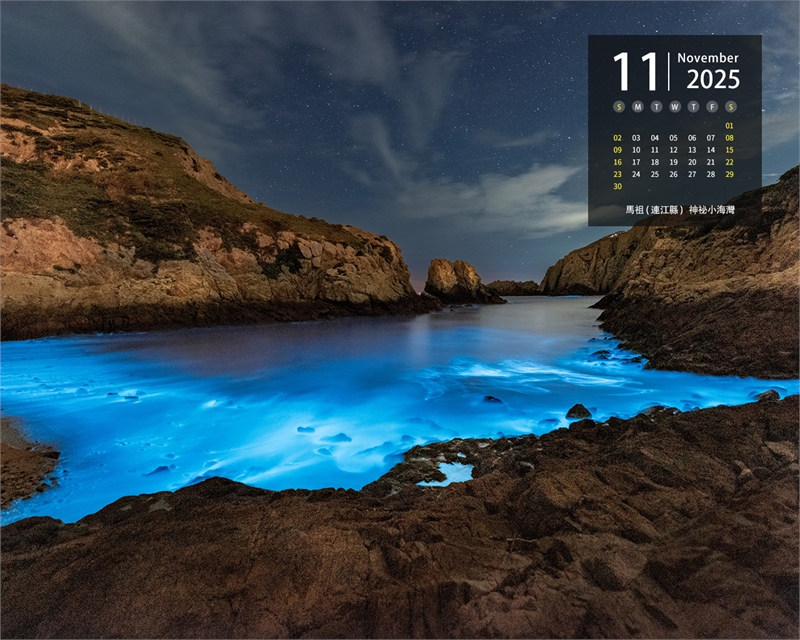Image resolution: width=800 pixels, height=640 pixels.
Task: Click the large '11' month number
Action: [635, 73]
